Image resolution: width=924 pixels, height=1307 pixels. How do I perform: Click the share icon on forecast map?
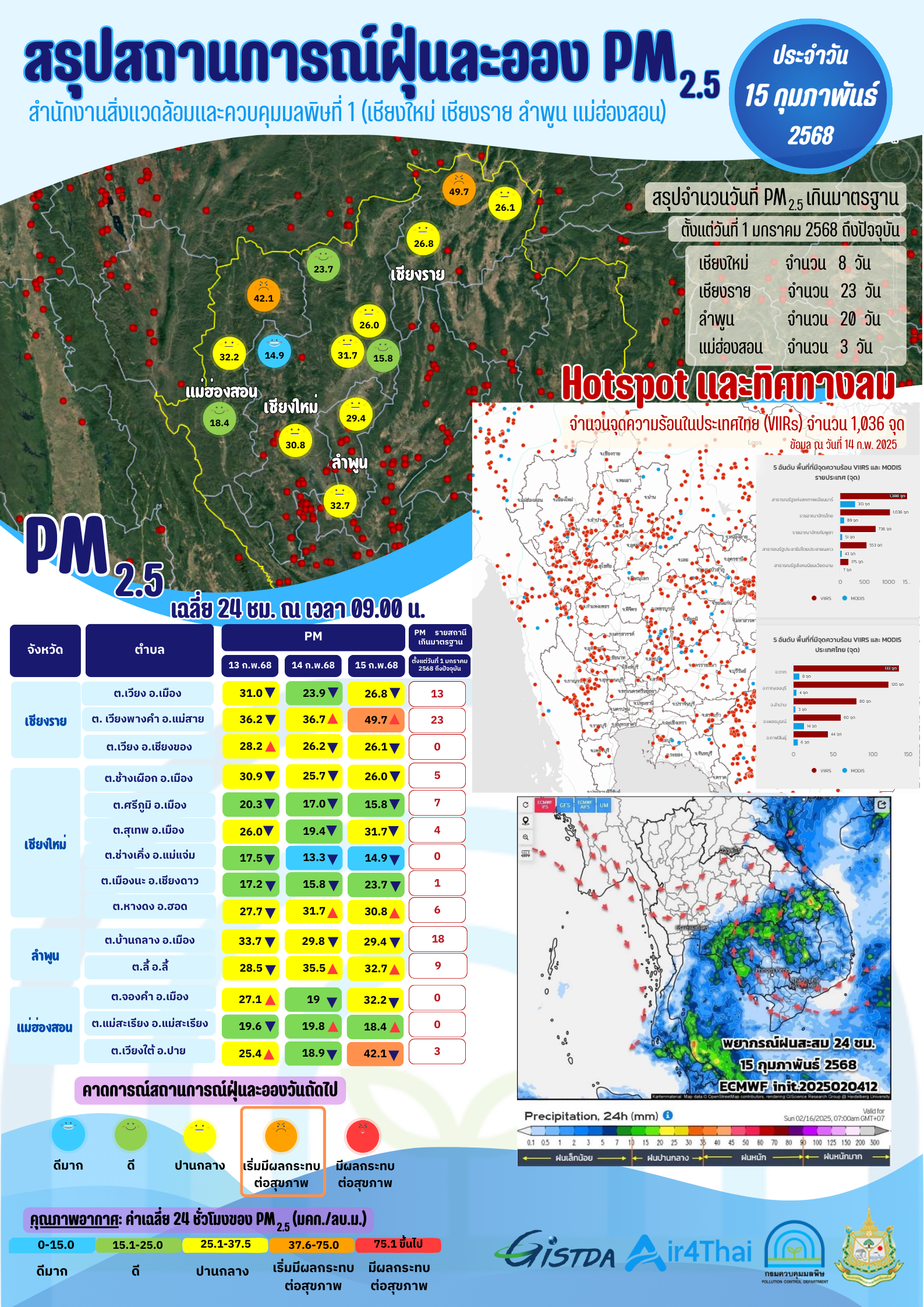[881, 805]
